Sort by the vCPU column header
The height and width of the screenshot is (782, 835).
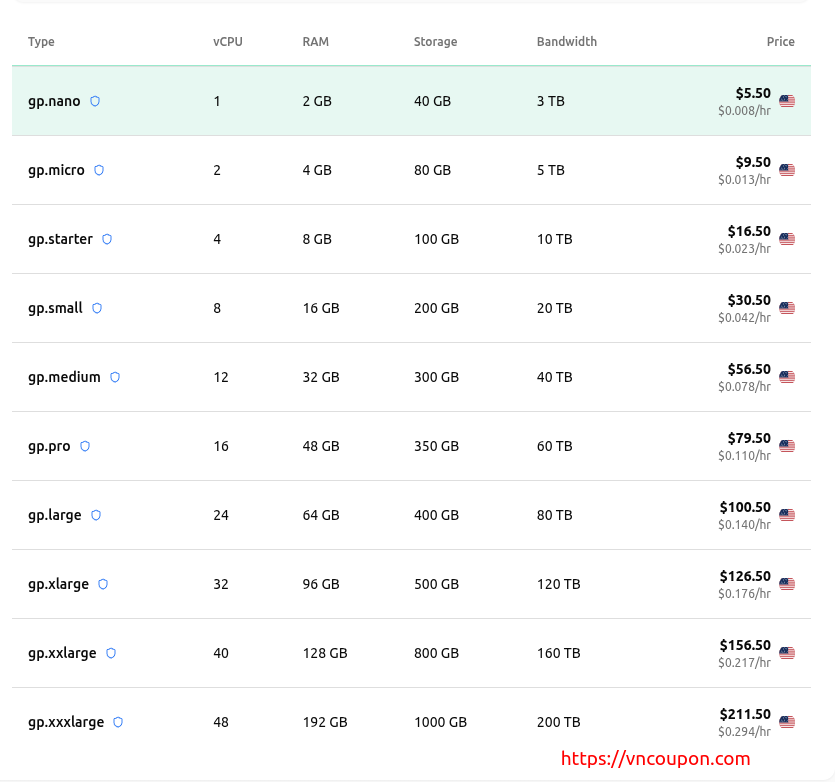tap(227, 42)
